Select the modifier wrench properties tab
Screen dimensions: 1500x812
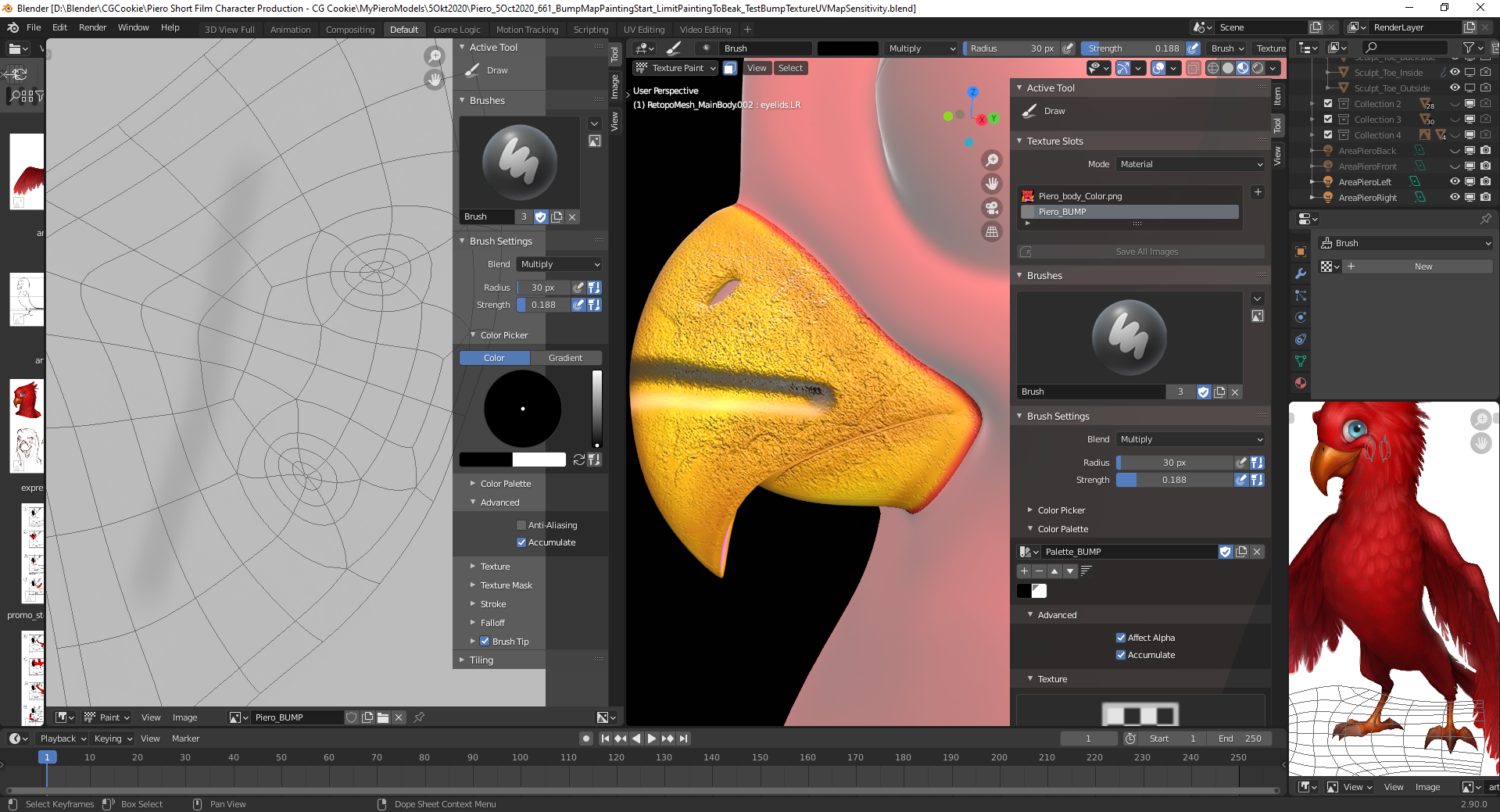[x=1301, y=273]
